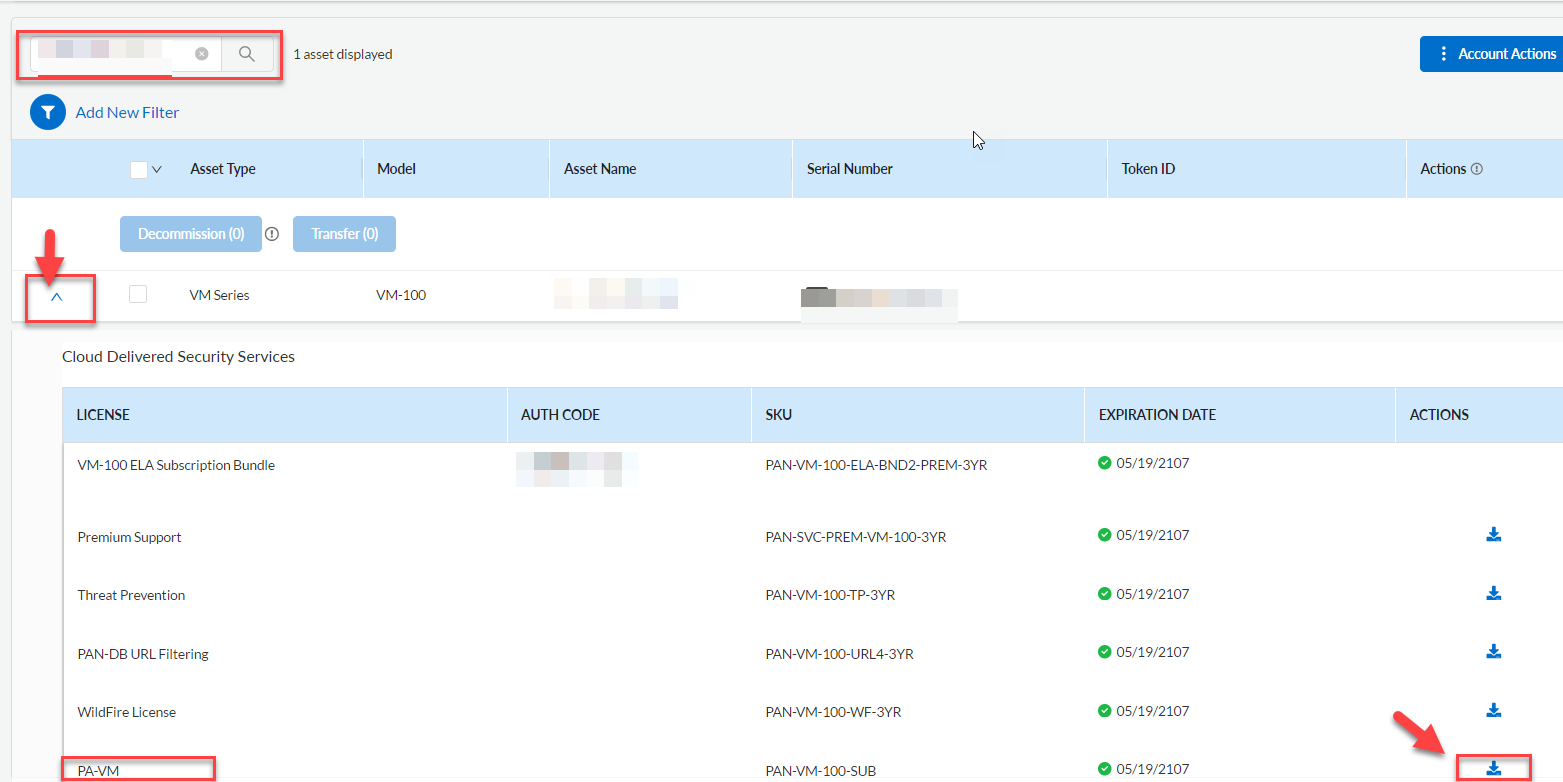The width and height of the screenshot is (1563, 782).
Task: Click the green status check for PA-VM
Action: 1105,769
